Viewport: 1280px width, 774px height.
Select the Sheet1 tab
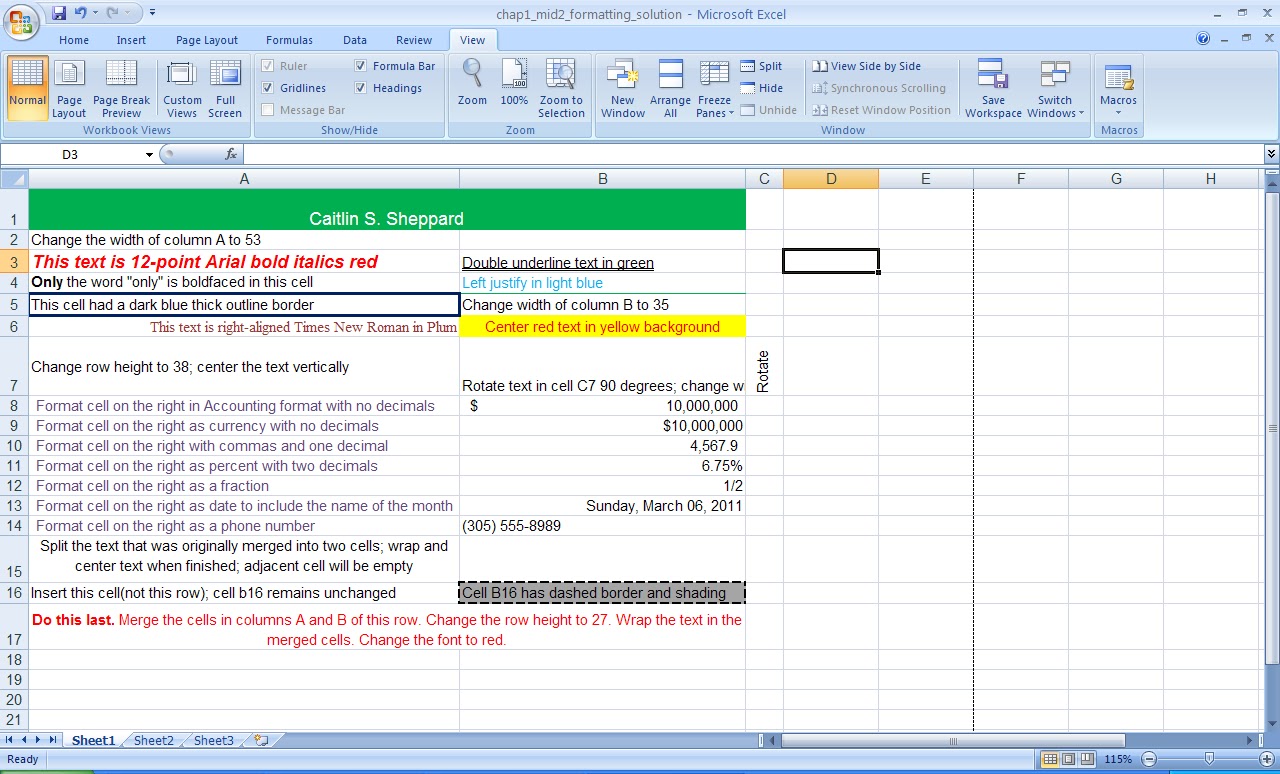point(93,741)
